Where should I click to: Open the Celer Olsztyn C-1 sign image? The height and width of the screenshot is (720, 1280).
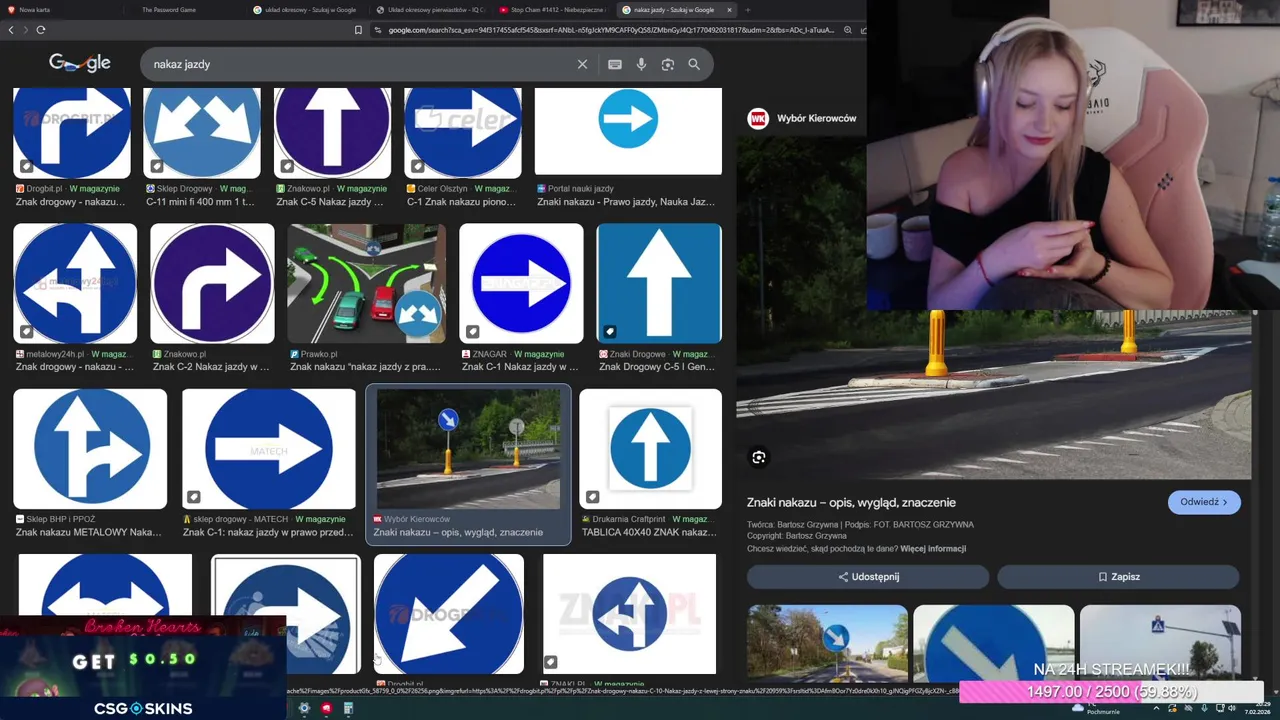[463, 132]
